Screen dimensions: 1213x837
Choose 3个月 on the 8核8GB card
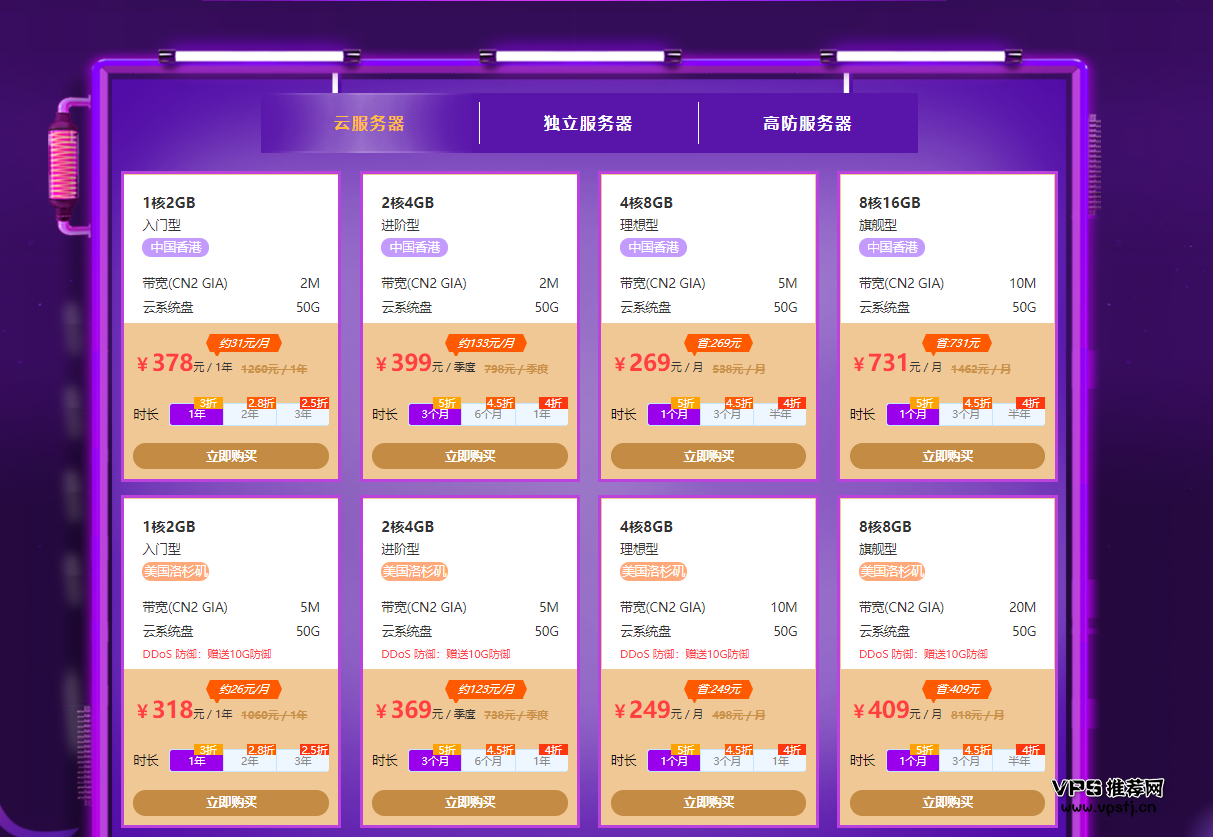(966, 761)
